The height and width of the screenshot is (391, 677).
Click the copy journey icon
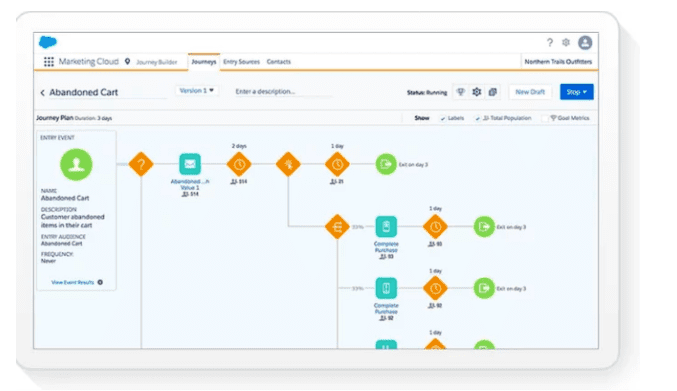tap(493, 91)
